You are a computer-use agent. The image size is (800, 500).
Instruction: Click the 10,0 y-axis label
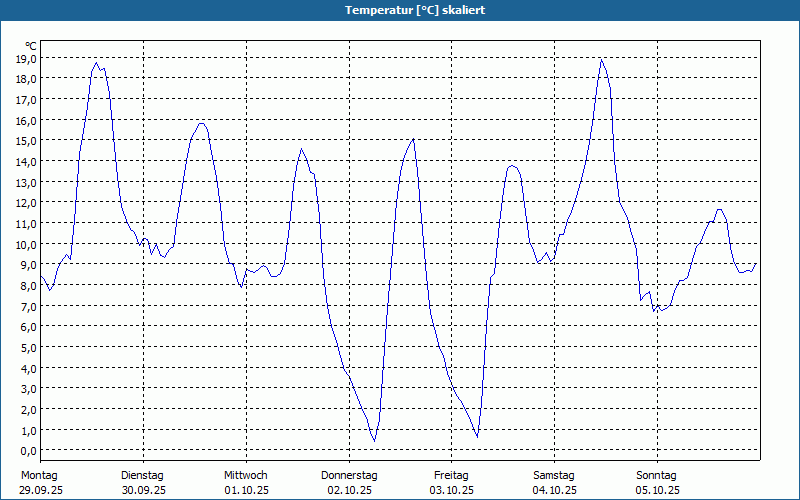coord(26,244)
